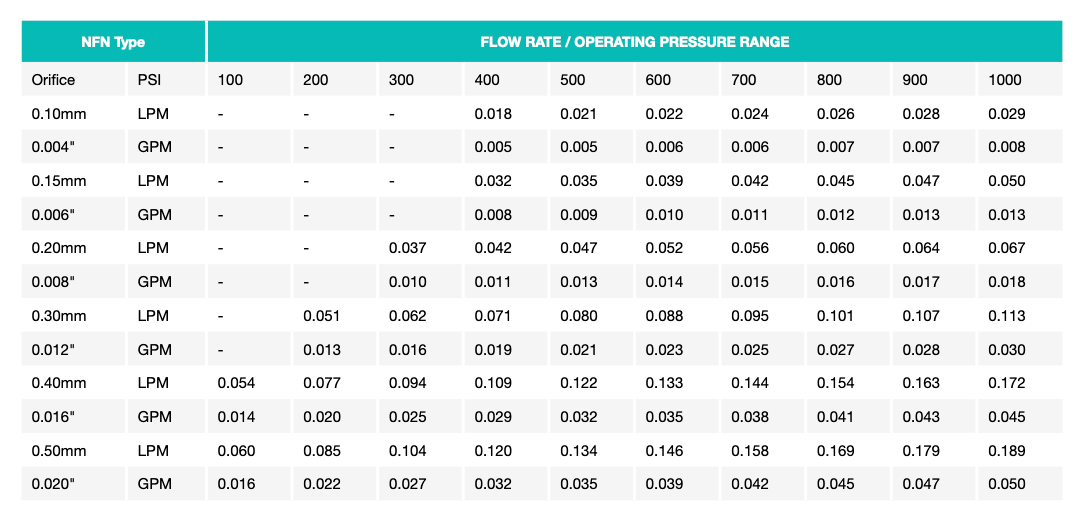The width and height of the screenshot is (1080, 518).
Task: Select the 0.020" orifice row label
Action: [x=54, y=484]
